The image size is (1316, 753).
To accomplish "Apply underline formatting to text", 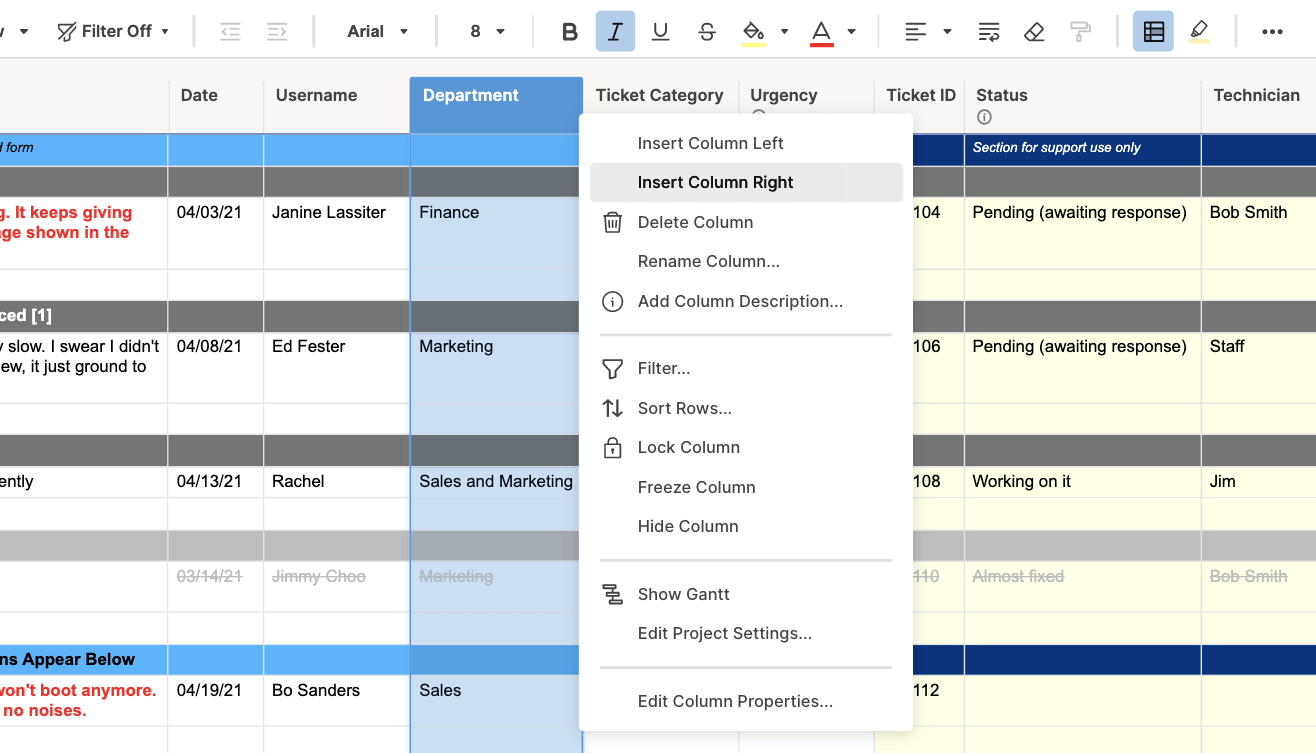I will click(x=660, y=32).
